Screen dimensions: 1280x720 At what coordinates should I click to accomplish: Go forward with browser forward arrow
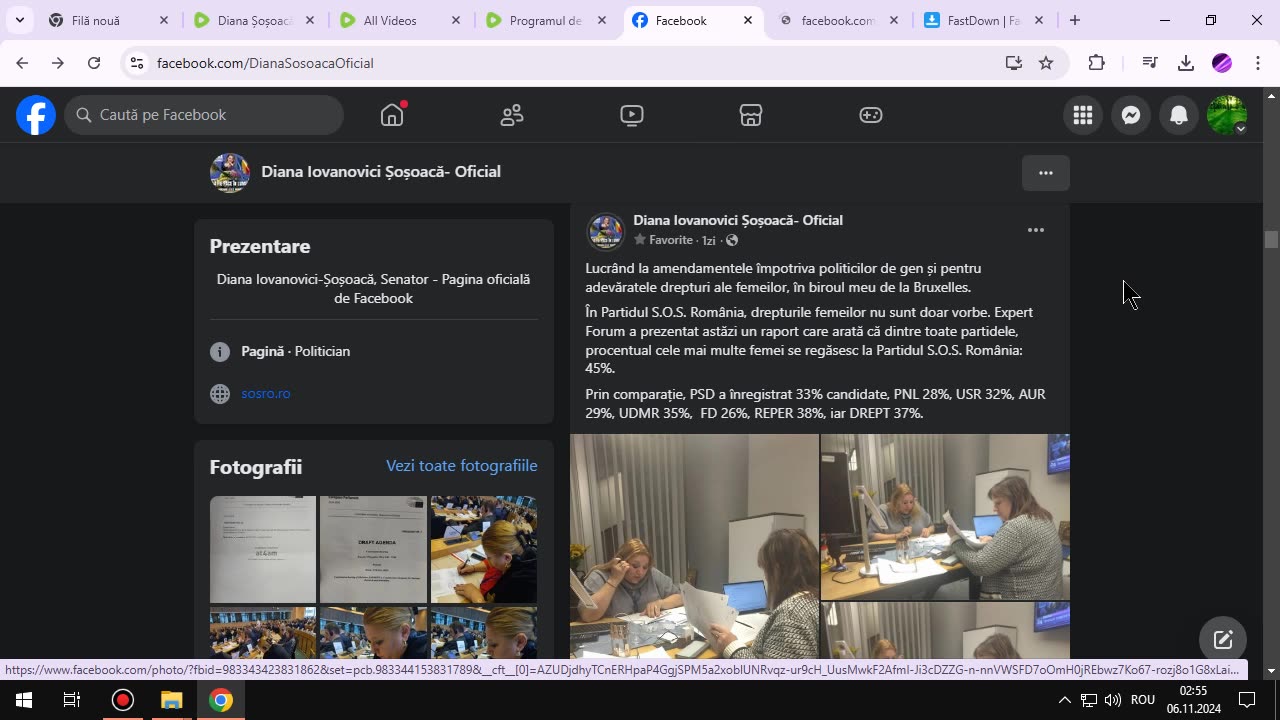pos(58,63)
